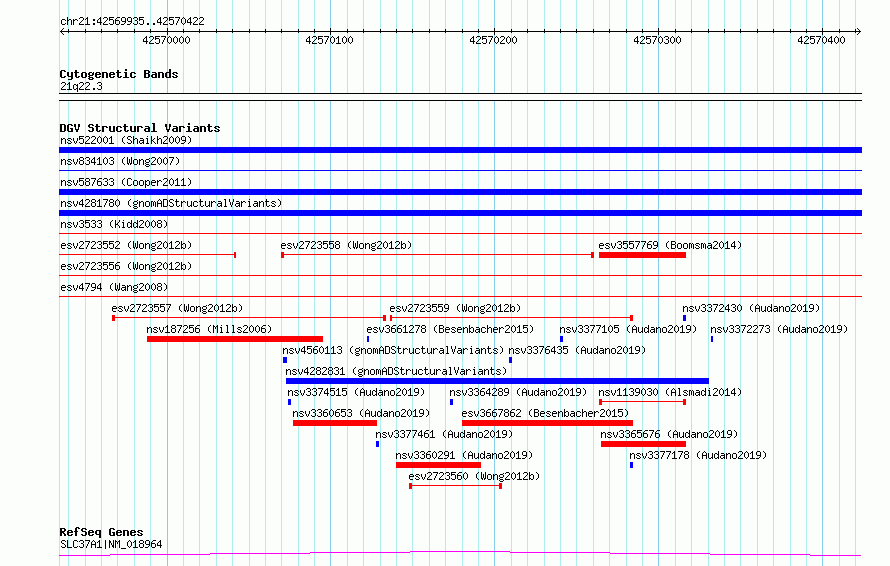Select the blue nsv4560113 gnomAD marker
Image resolution: width=890 pixels, height=566 pixels.
coord(285,360)
